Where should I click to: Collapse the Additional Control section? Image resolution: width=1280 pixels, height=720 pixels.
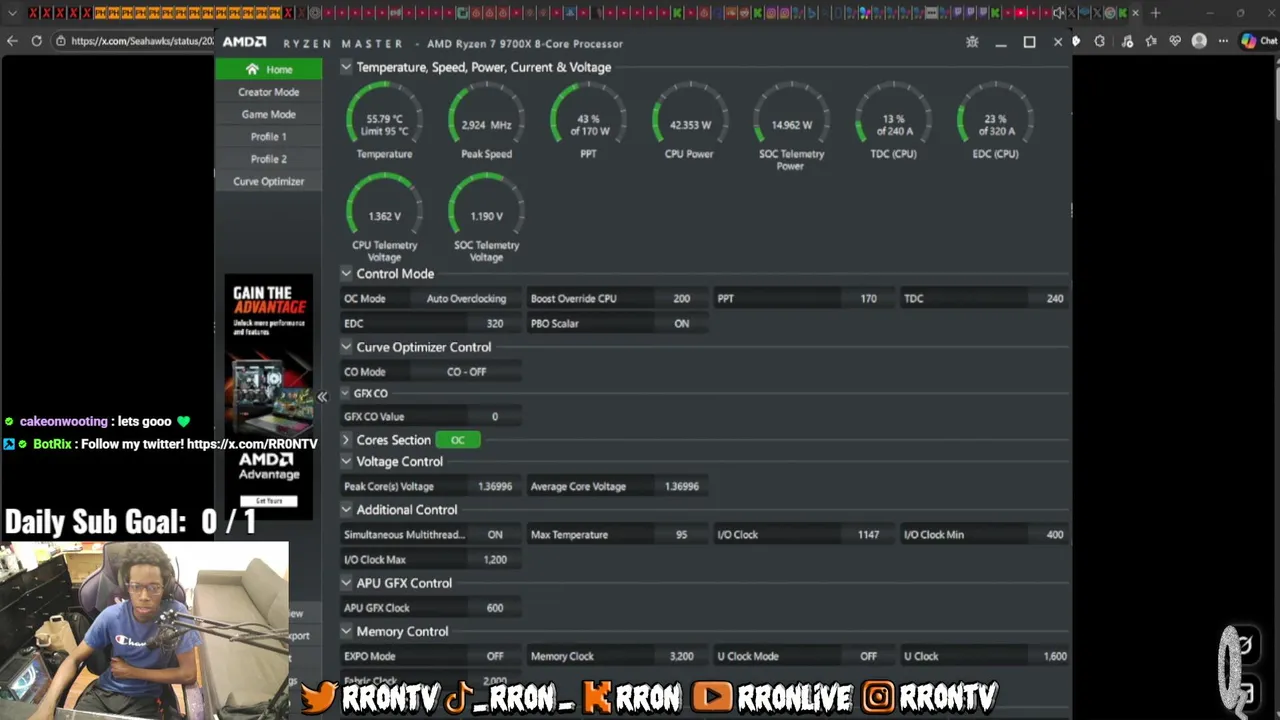click(x=346, y=510)
